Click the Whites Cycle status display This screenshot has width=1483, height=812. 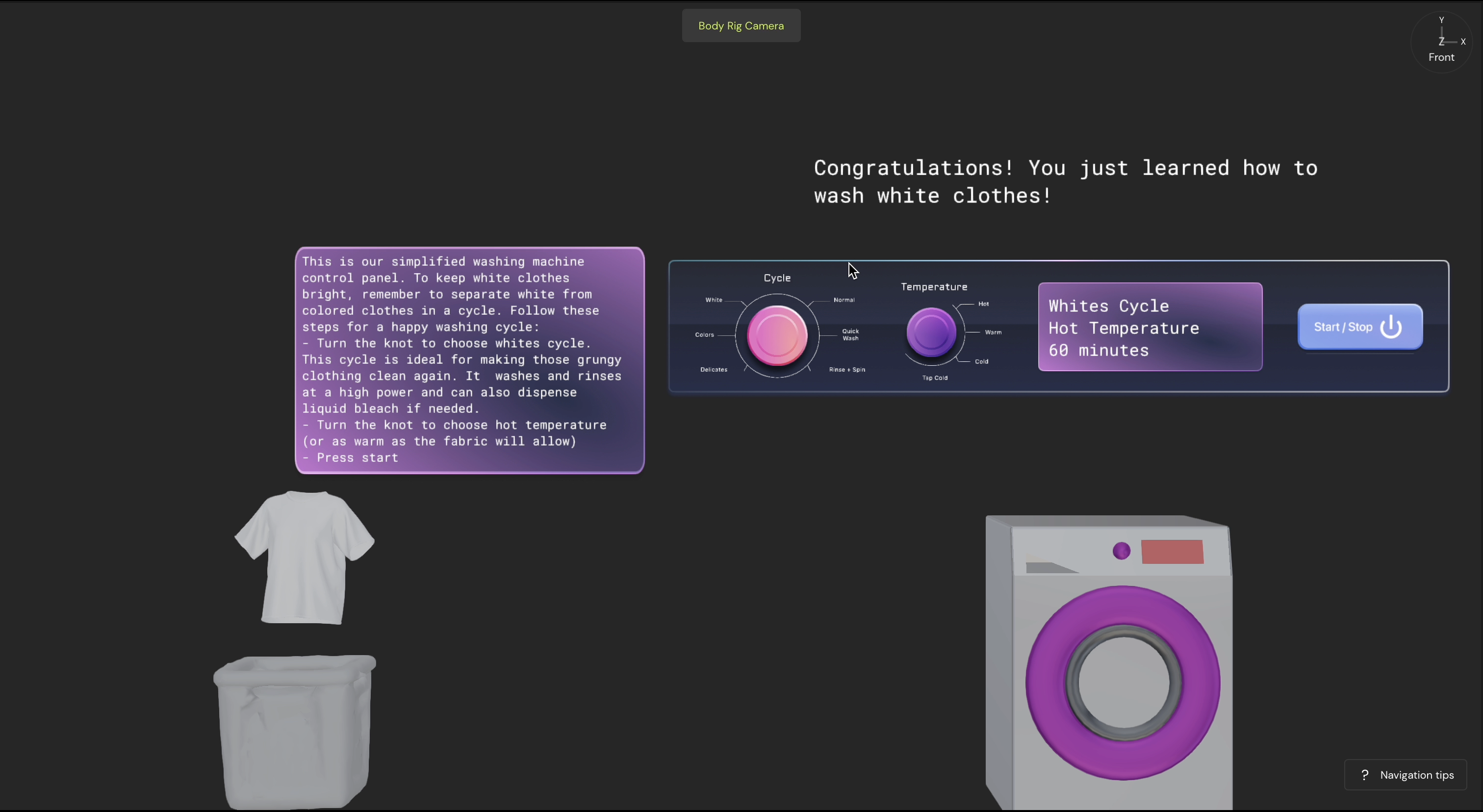pos(1150,327)
